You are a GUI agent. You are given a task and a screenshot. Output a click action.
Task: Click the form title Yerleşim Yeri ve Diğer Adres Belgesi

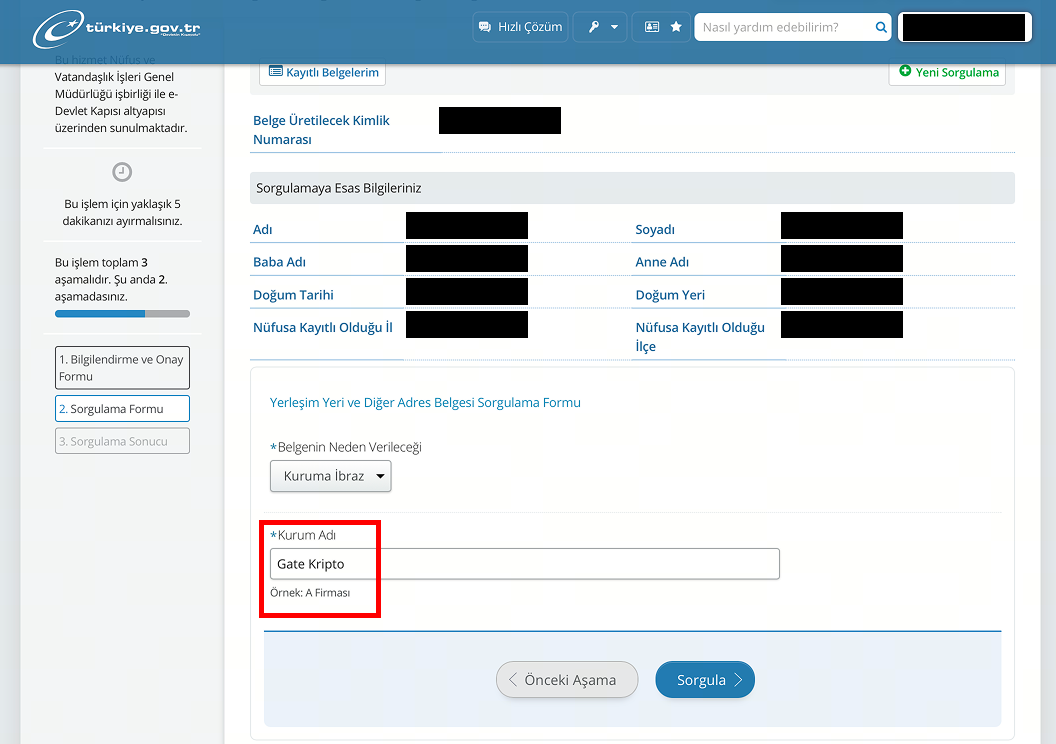(425, 403)
